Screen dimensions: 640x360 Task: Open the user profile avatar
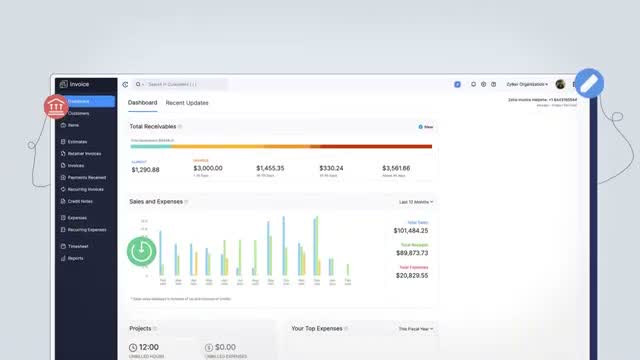560,84
